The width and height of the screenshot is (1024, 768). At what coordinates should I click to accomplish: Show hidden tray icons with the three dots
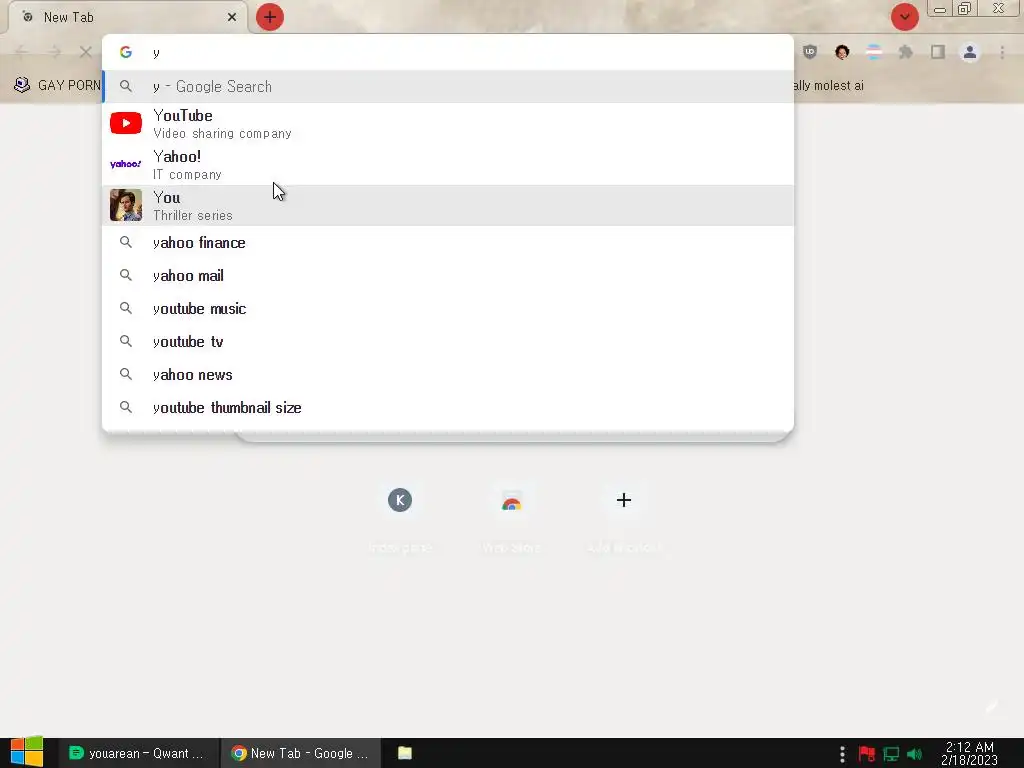point(842,754)
